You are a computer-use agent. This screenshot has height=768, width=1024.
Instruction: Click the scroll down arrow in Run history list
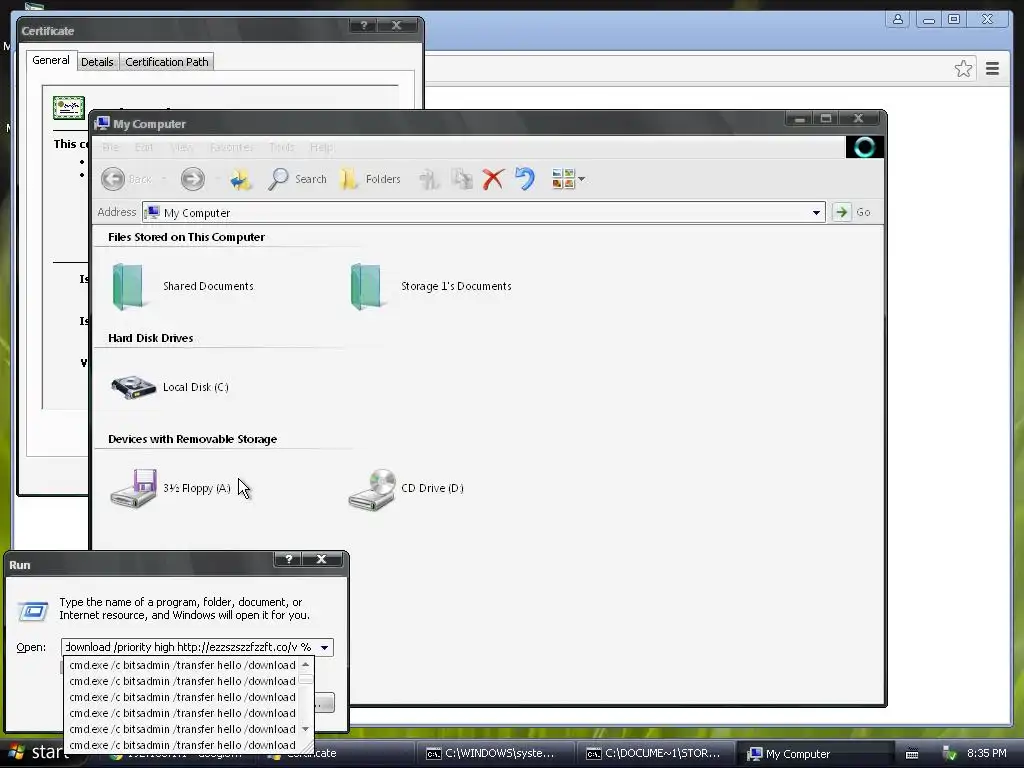tap(306, 729)
